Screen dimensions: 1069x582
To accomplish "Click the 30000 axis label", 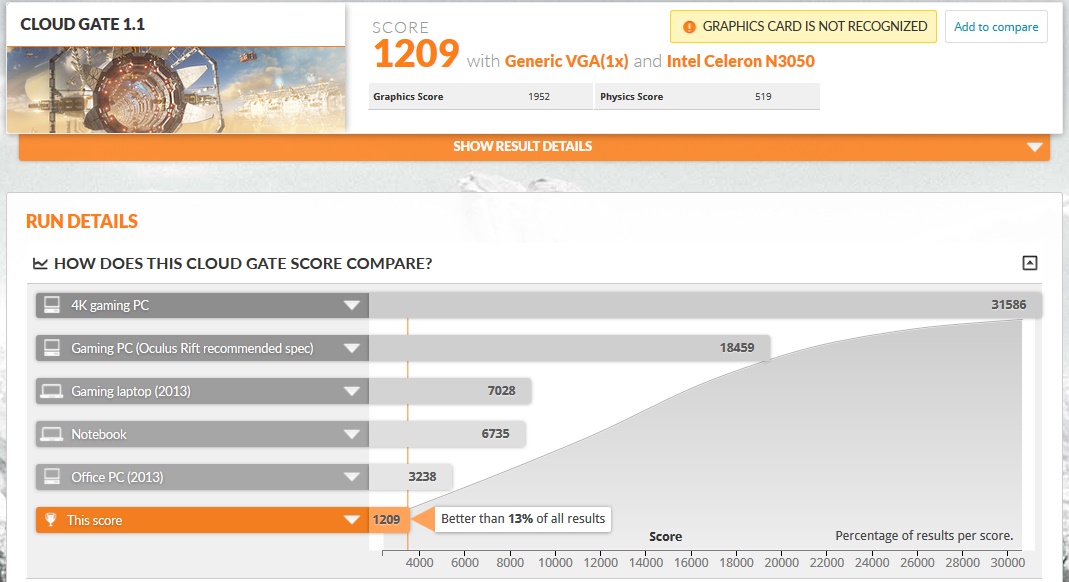I will (x=1008, y=563).
